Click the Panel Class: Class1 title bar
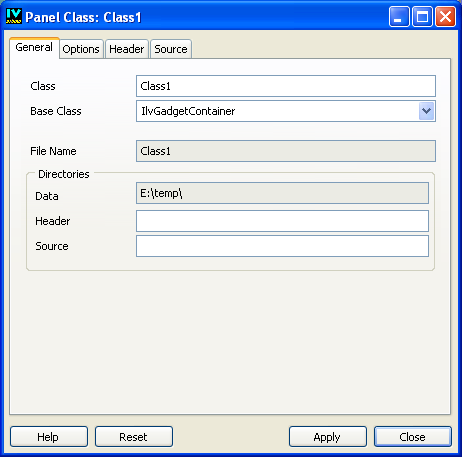Image resolution: width=462 pixels, height=457 pixels. point(200,16)
